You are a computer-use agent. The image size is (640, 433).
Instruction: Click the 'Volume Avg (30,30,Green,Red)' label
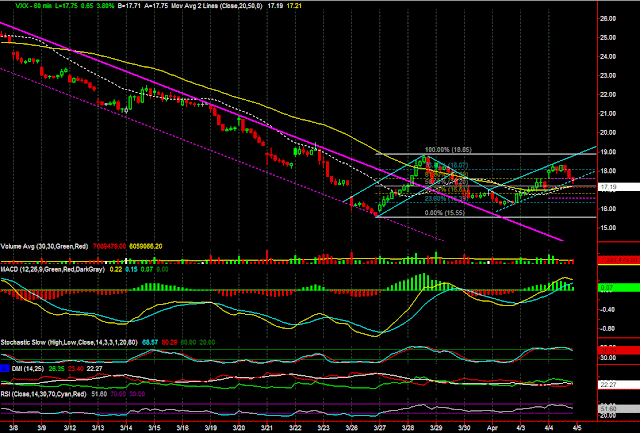click(x=44, y=246)
